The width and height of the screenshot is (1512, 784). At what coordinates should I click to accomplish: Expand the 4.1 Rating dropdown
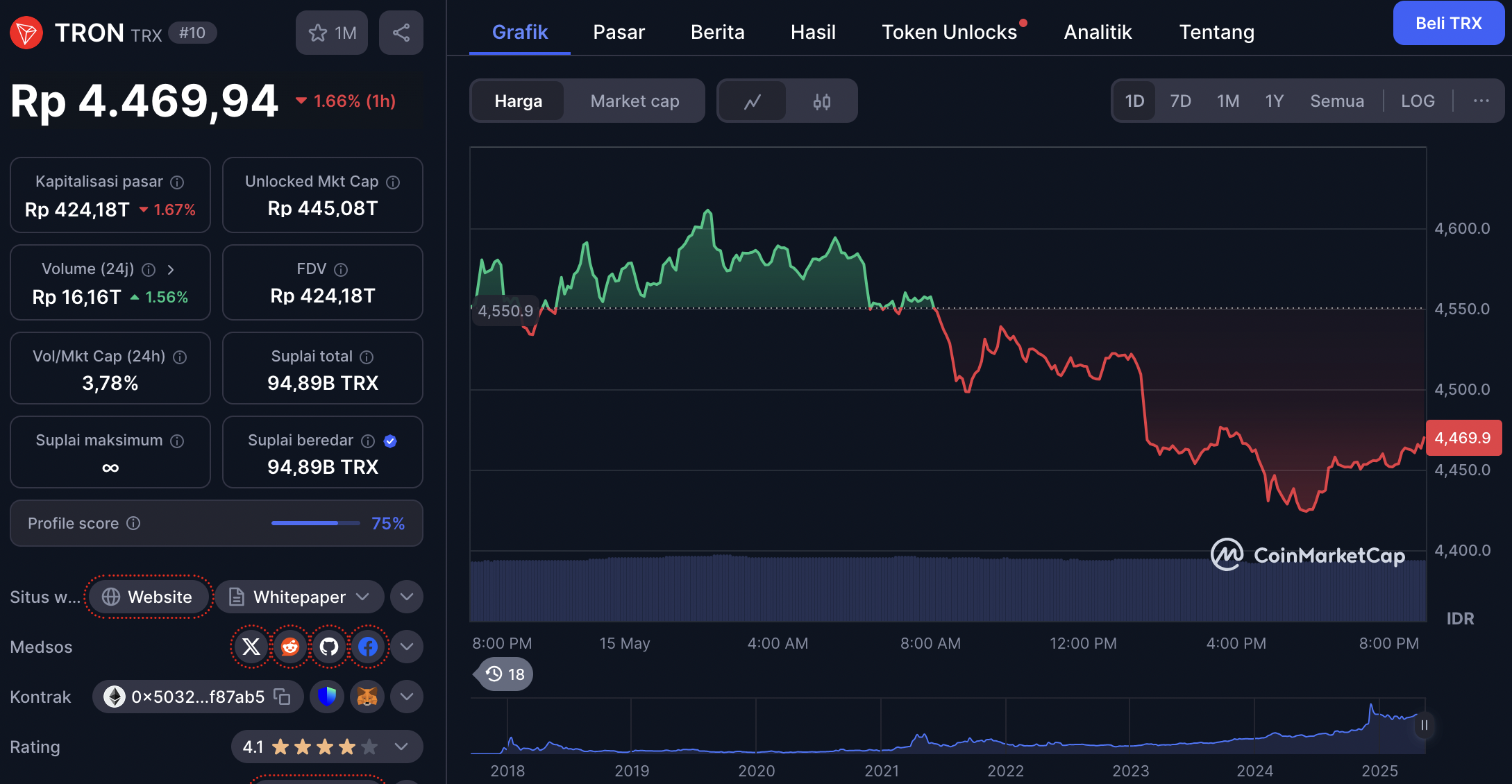327,747
